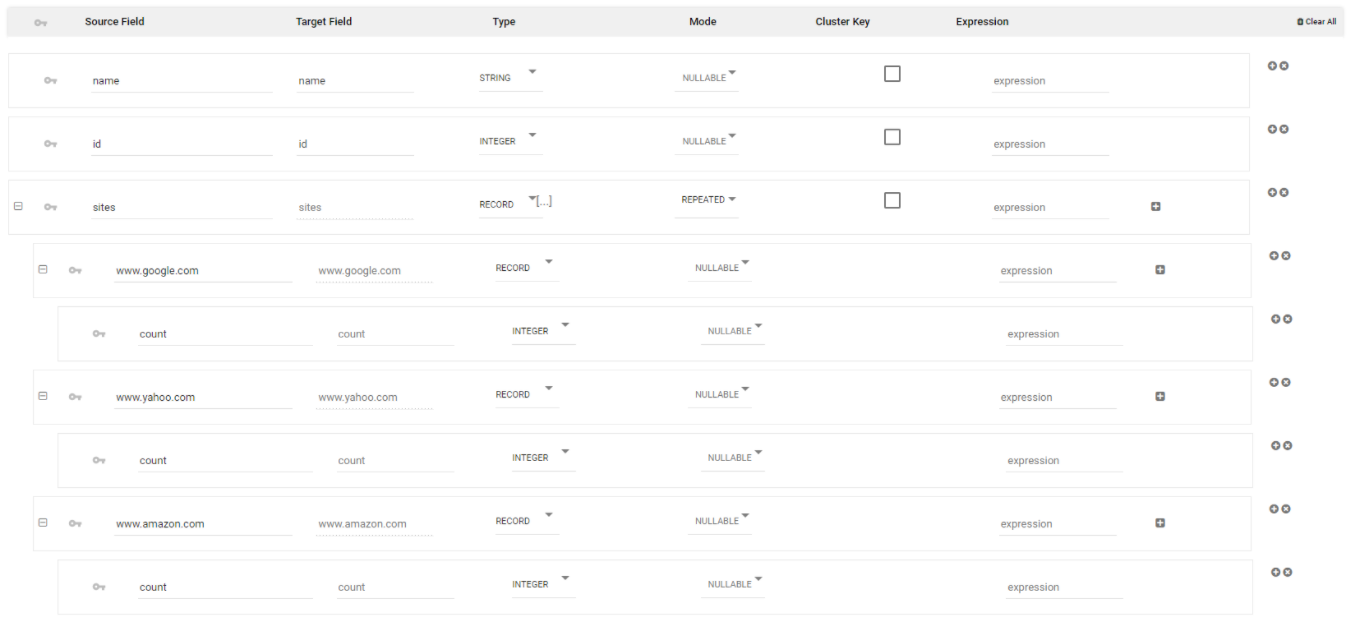
Task: Click the Source Field column header
Action: pyautogui.click(x=114, y=22)
